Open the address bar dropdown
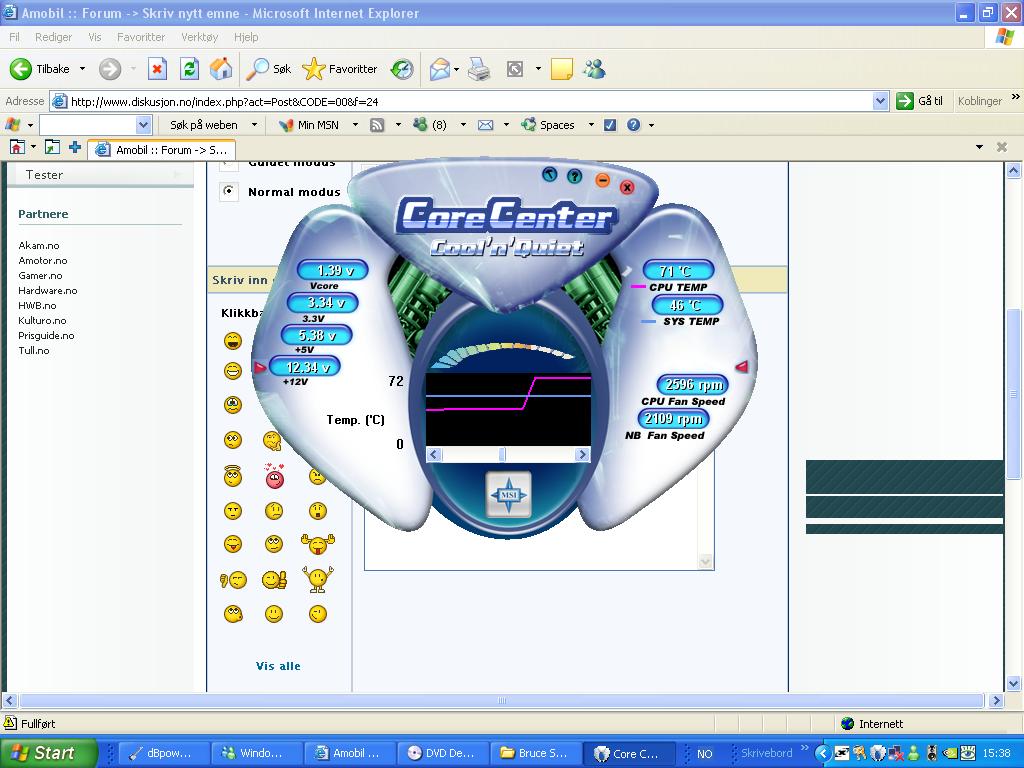Screen dimensions: 1024x768 [x=880, y=101]
